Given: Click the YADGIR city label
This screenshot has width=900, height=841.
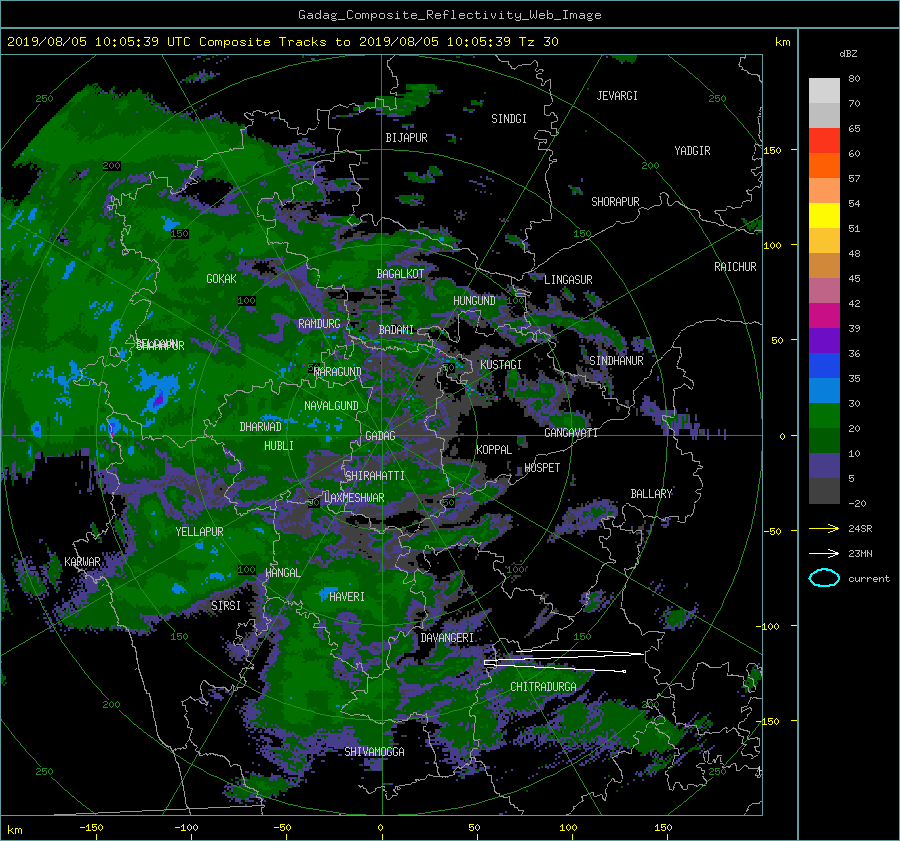Looking at the screenshot, I should [692, 151].
